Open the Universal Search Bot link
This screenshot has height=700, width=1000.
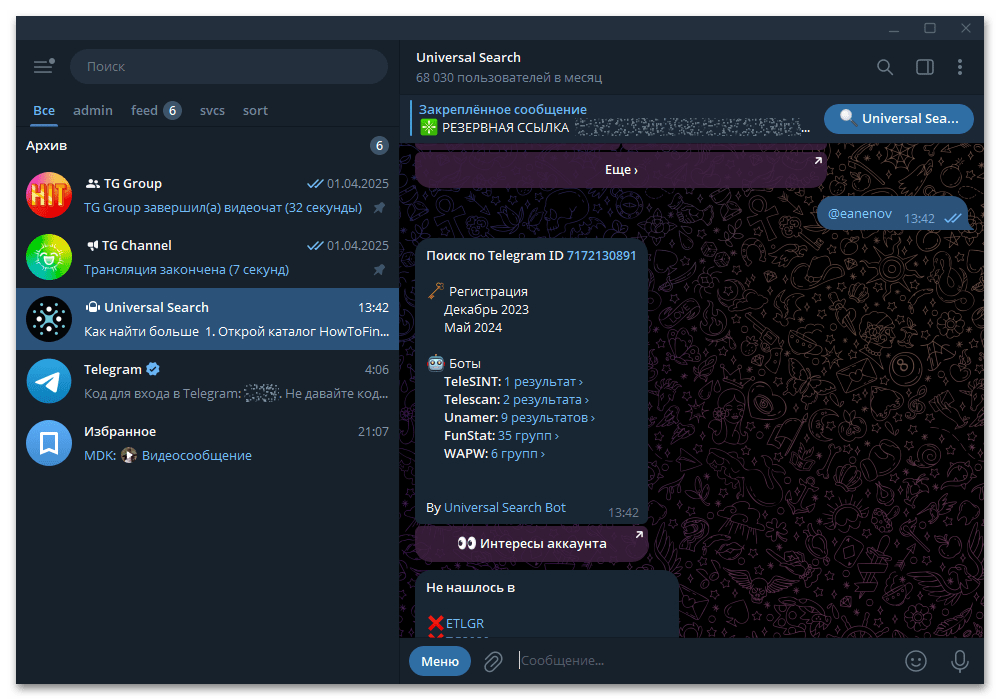(504, 507)
